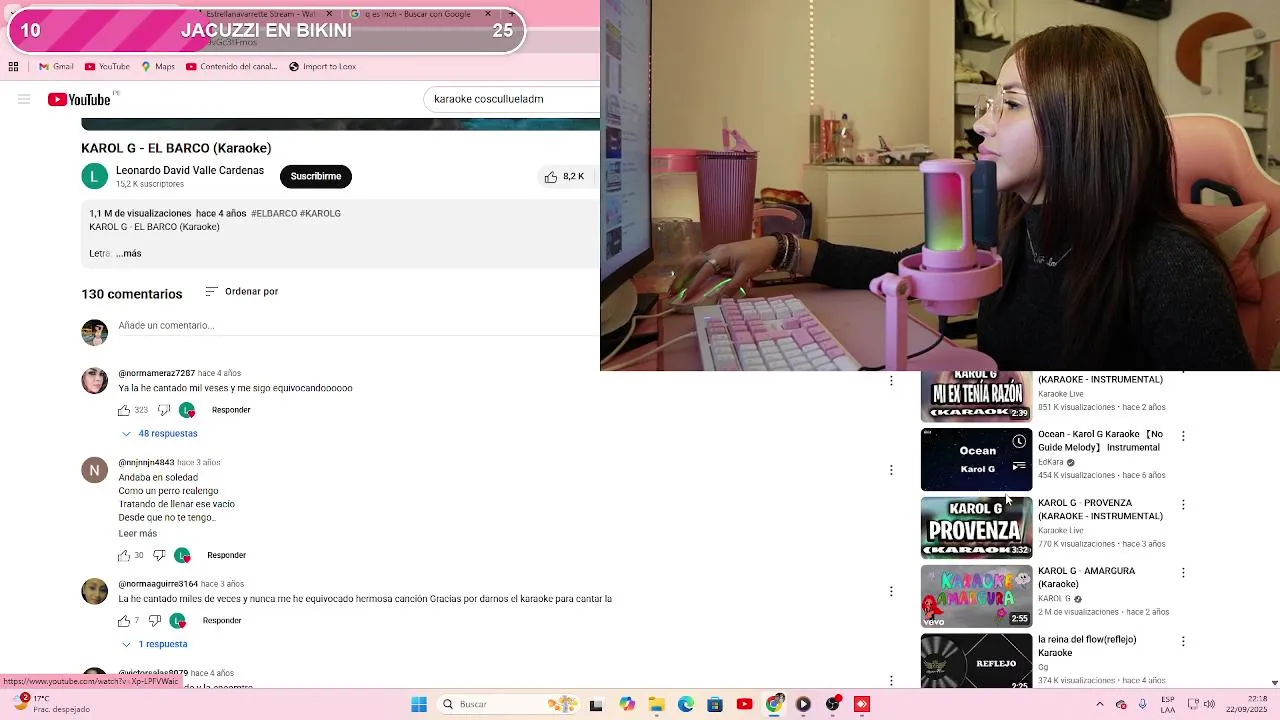This screenshot has height=720, width=1280.
Task: Dislike the comment by @nnjnnjn4843
Action: pos(159,555)
